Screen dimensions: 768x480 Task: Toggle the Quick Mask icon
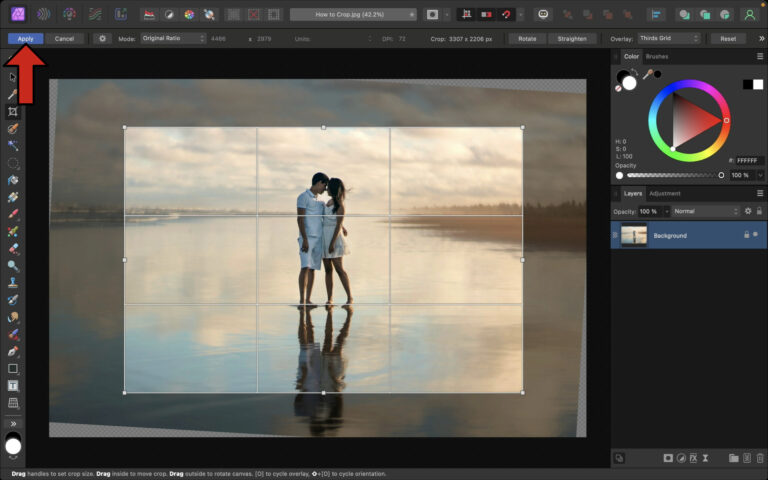(x=432, y=15)
